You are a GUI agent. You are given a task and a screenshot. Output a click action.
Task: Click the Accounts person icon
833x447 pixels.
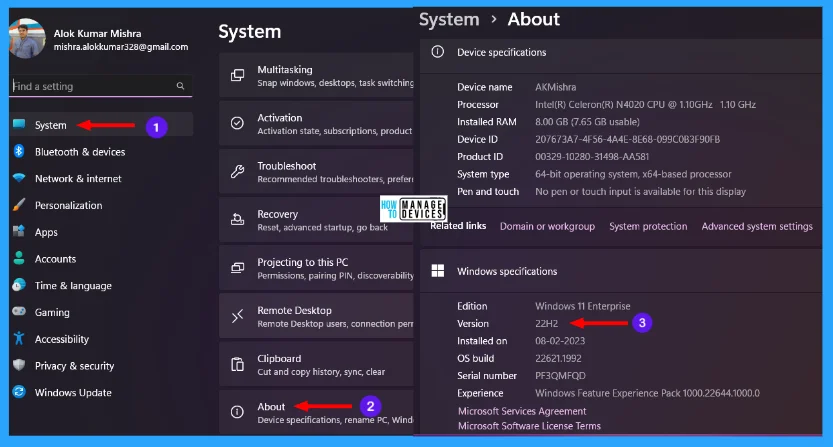click(19, 258)
